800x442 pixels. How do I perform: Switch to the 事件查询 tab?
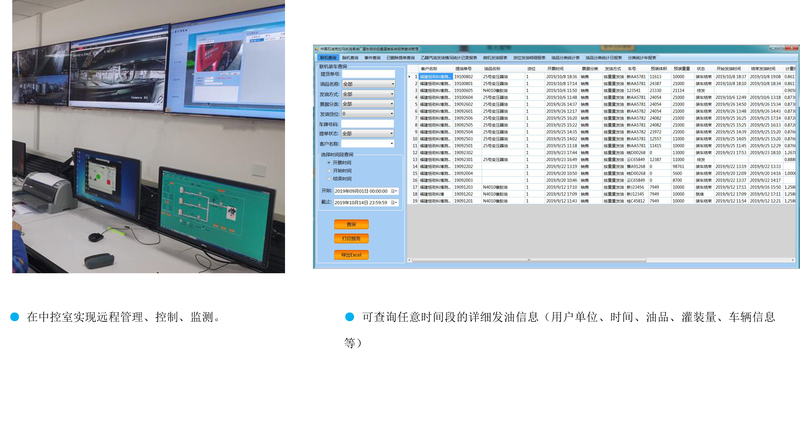click(372, 58)
